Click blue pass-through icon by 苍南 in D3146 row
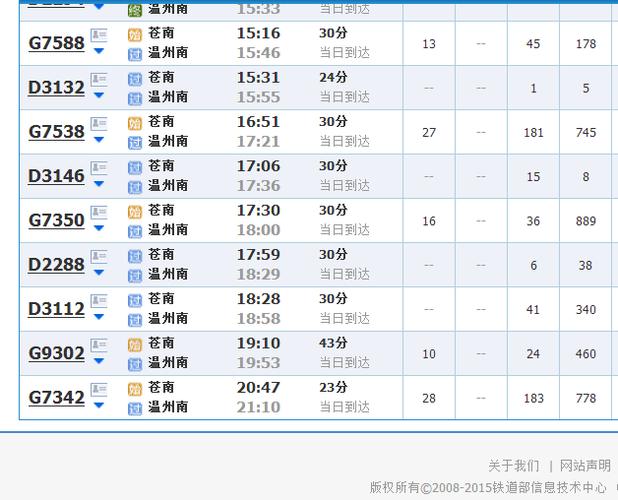This screenshot has height=500, width=618. point(135,168)
